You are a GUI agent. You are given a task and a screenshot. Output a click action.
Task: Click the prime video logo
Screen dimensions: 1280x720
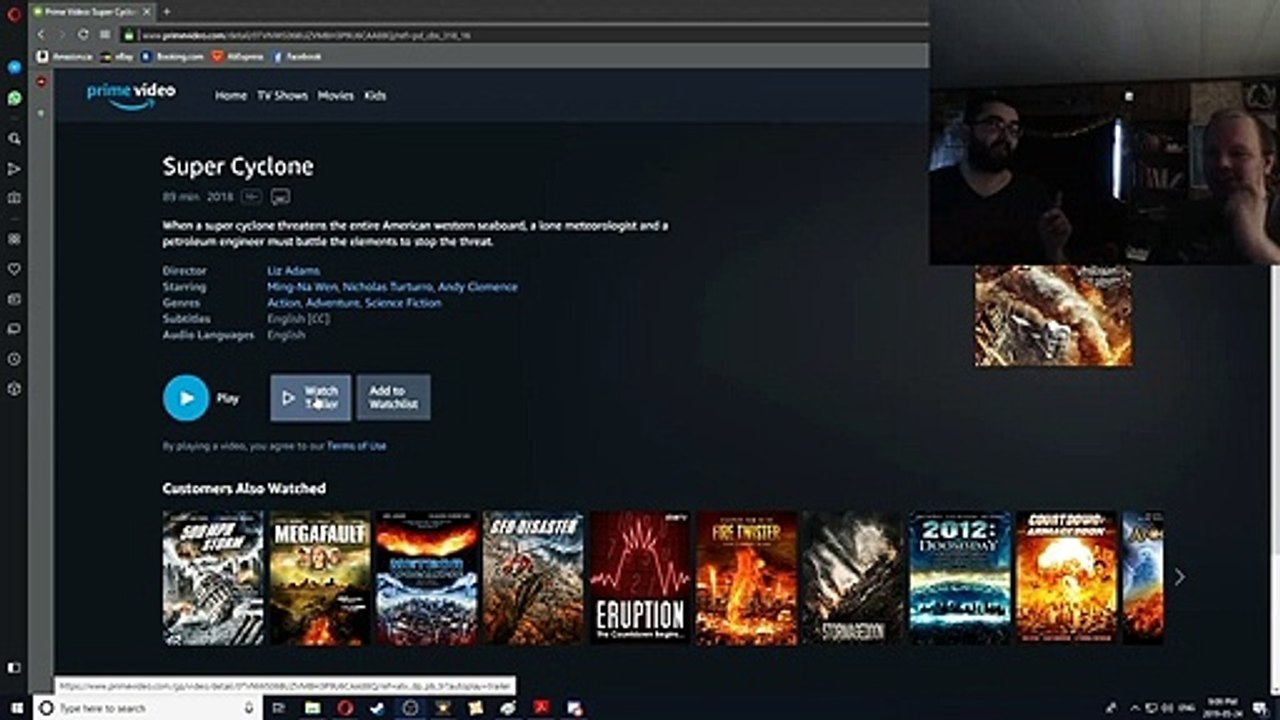tap(131, 95)
